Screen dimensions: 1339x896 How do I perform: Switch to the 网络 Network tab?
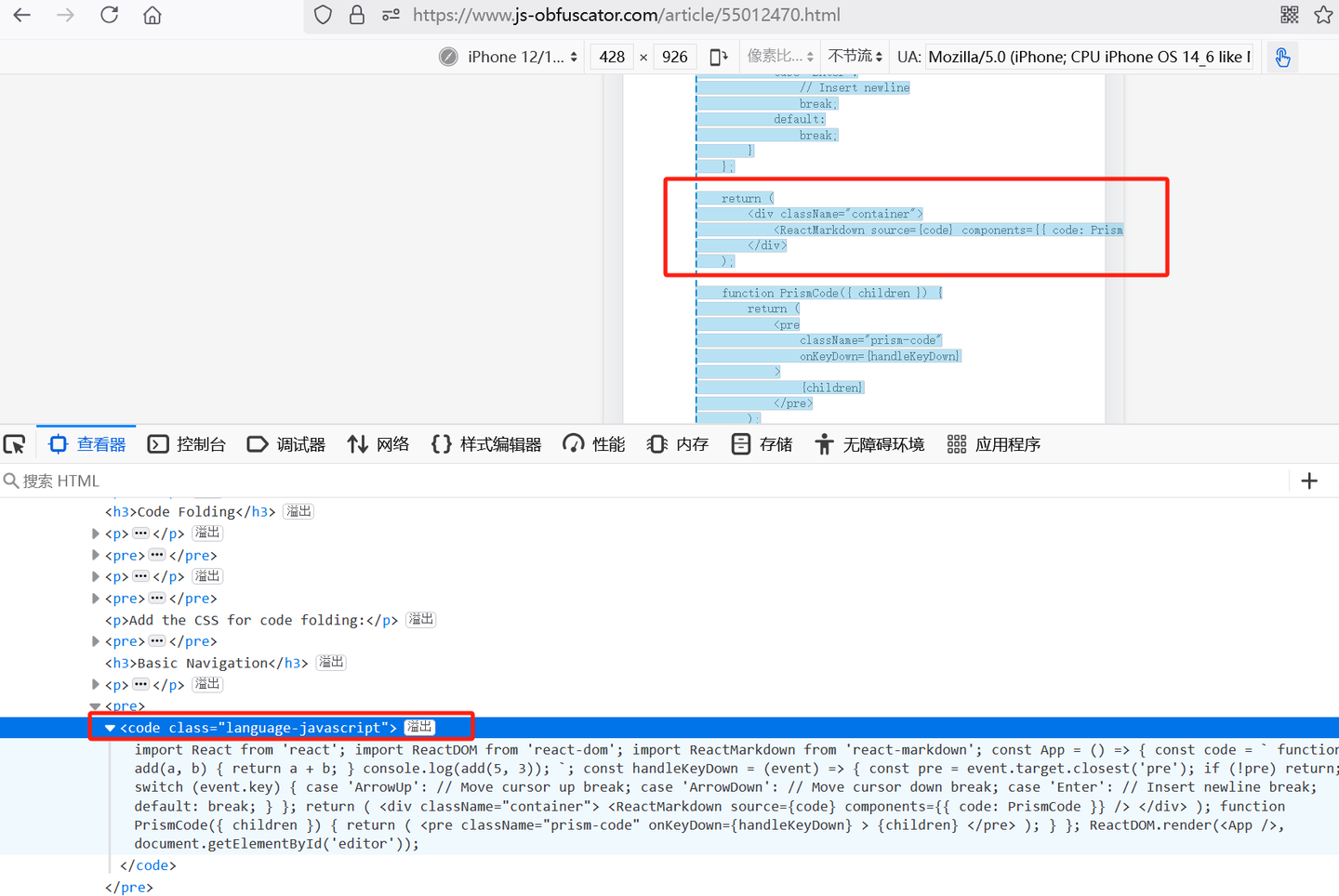point(378,444)
